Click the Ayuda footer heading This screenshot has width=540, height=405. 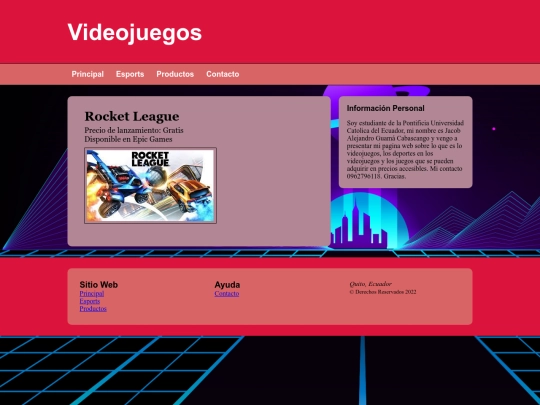click(x=227, y=285)
